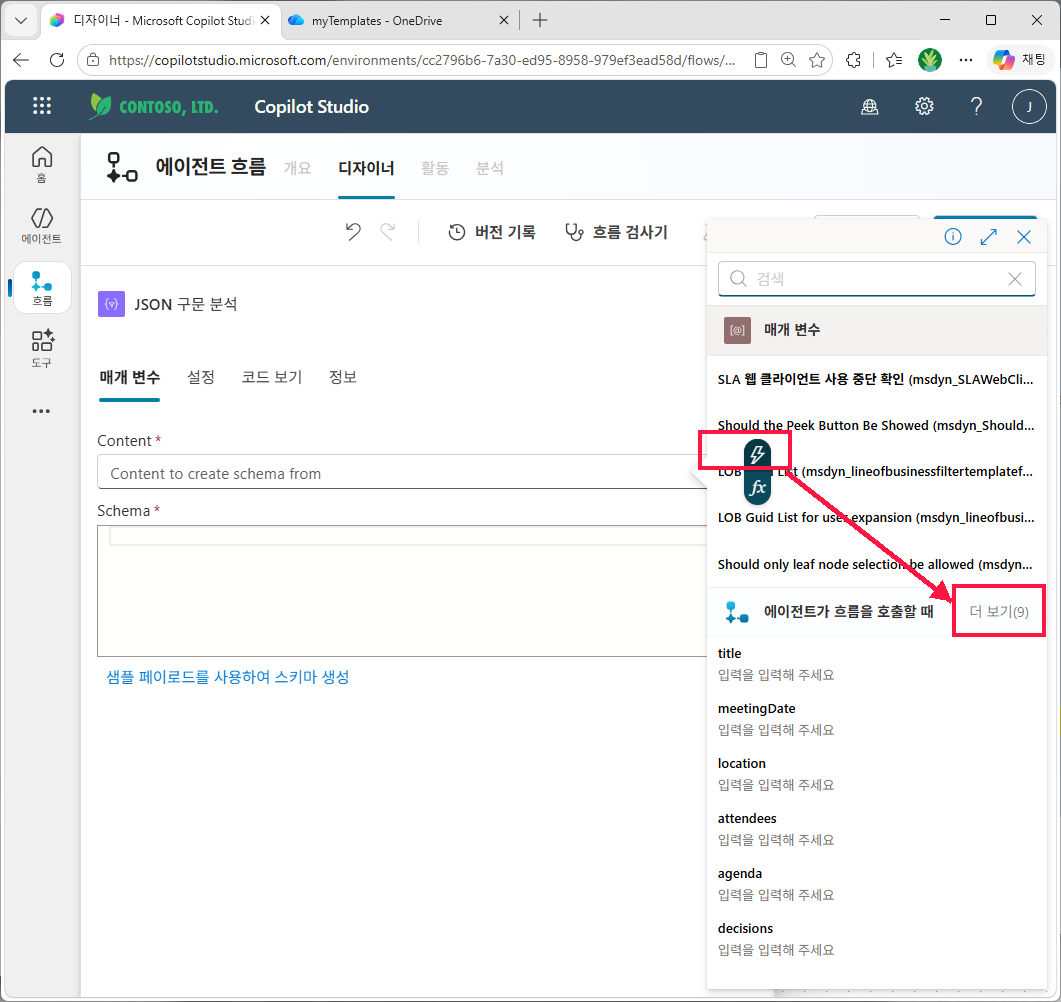Viewport: 1061px width, 1002px height.
Task: Select the meetingDate dynamic content item
Action: [x=876, y=719]
